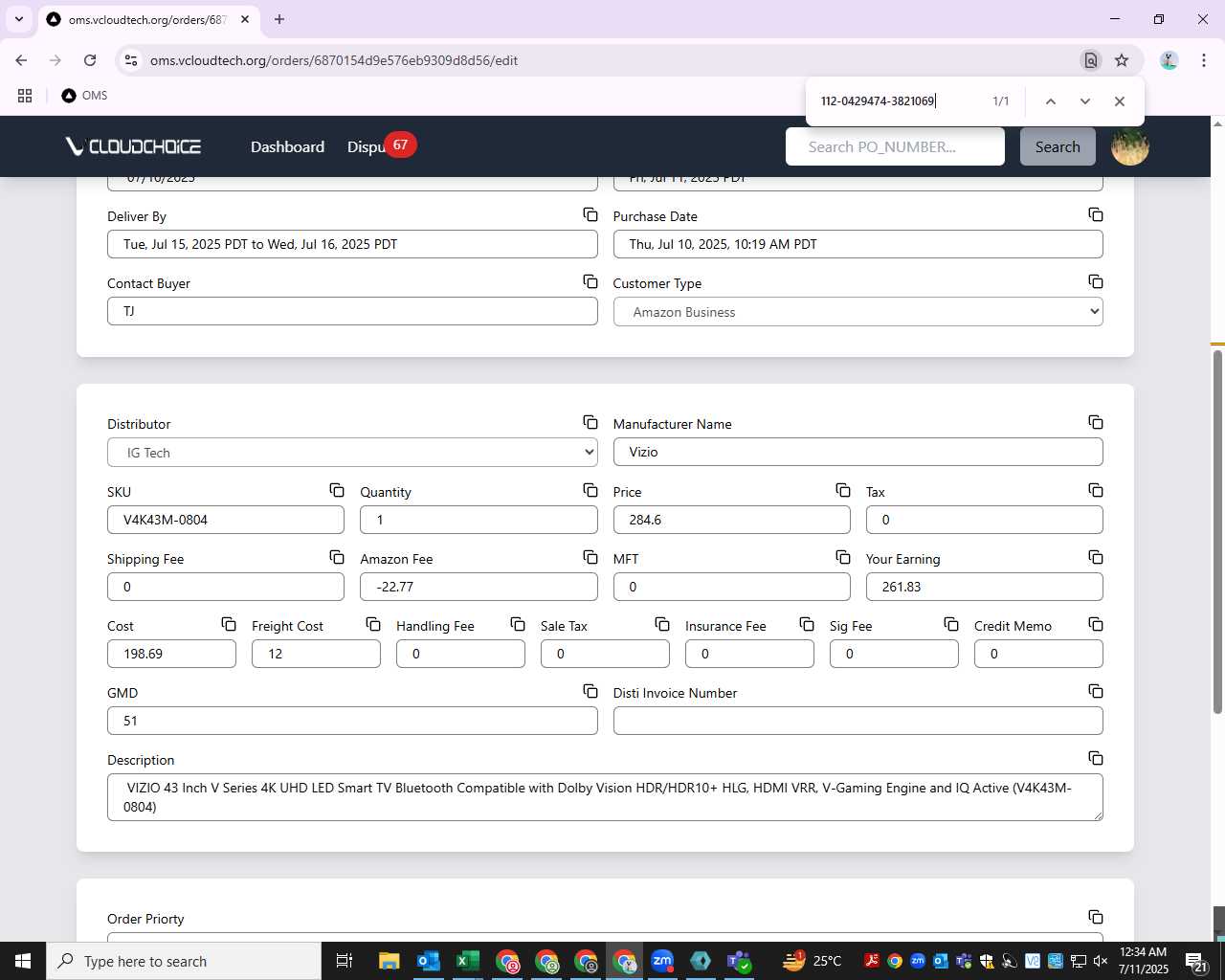Click the find-in-page text box
Screen dimensions: 1225x980
pos(898,101)
